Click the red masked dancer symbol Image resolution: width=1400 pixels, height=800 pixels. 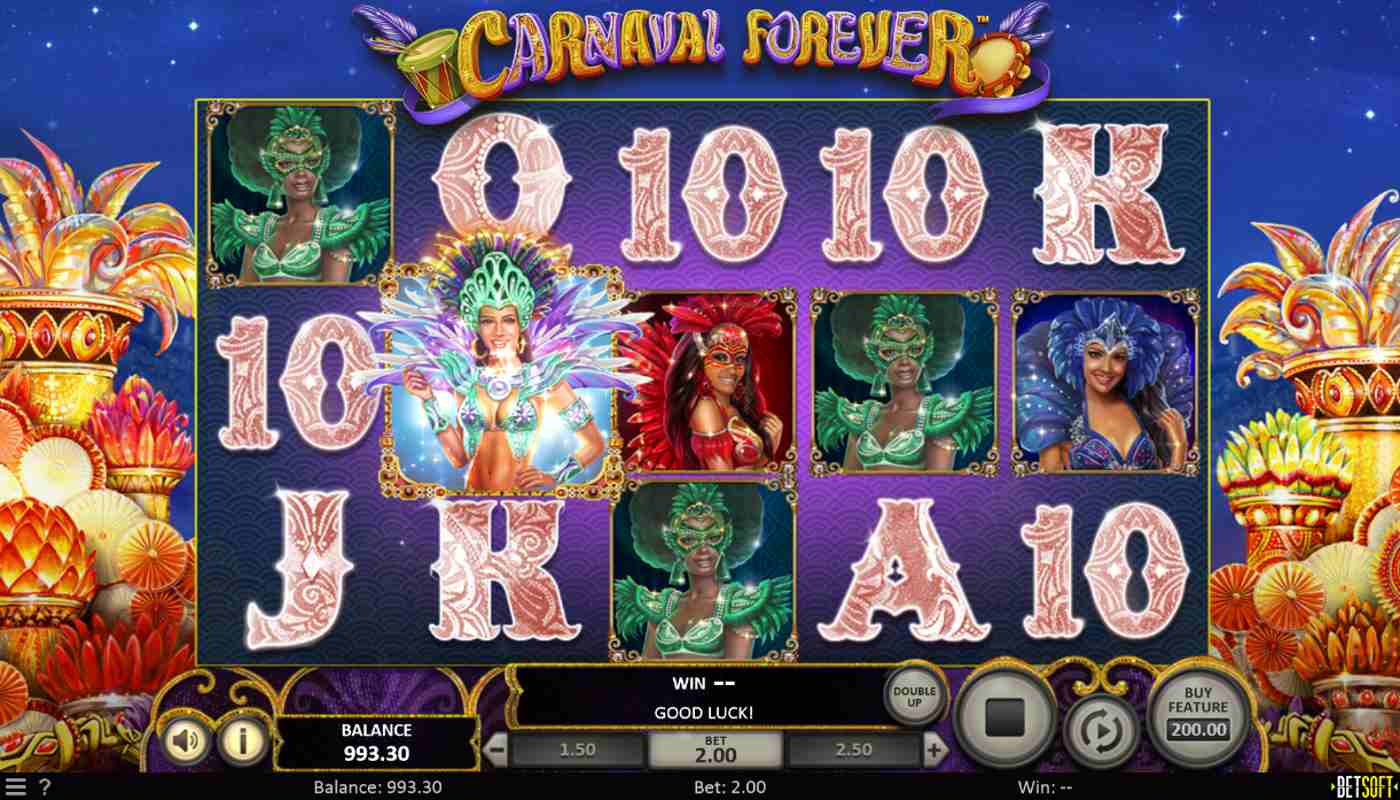point(705,381)
